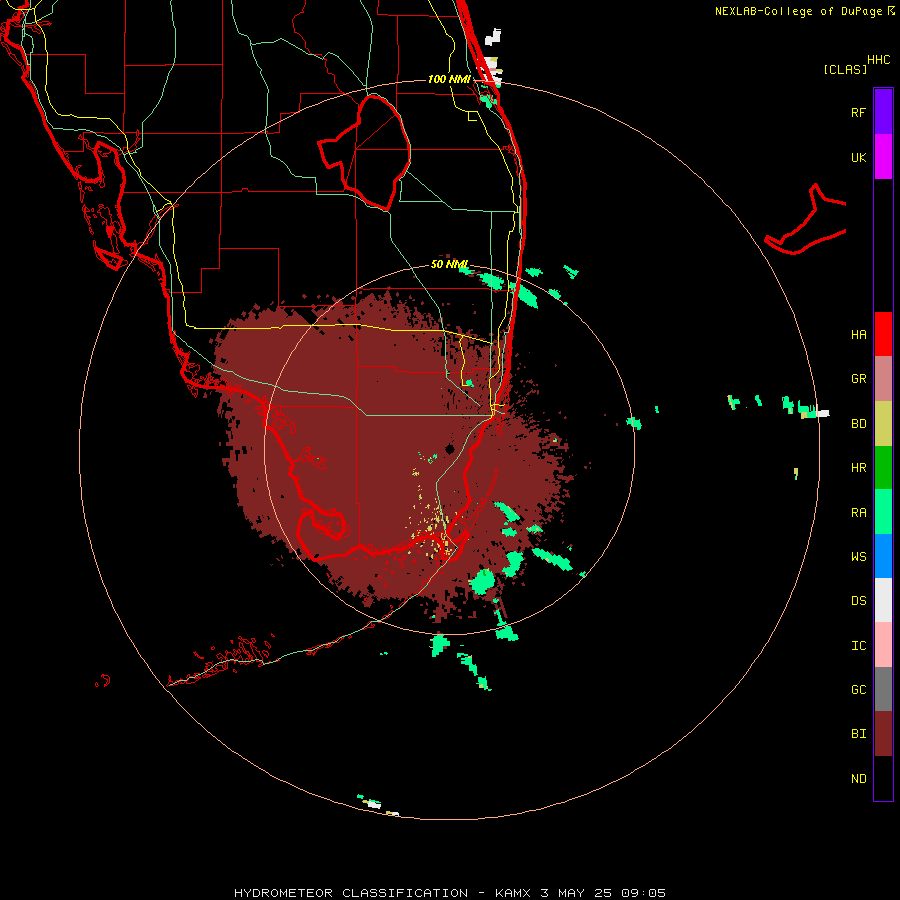Click the NEXLAB-College of DuPage credit text

[798, 11]
